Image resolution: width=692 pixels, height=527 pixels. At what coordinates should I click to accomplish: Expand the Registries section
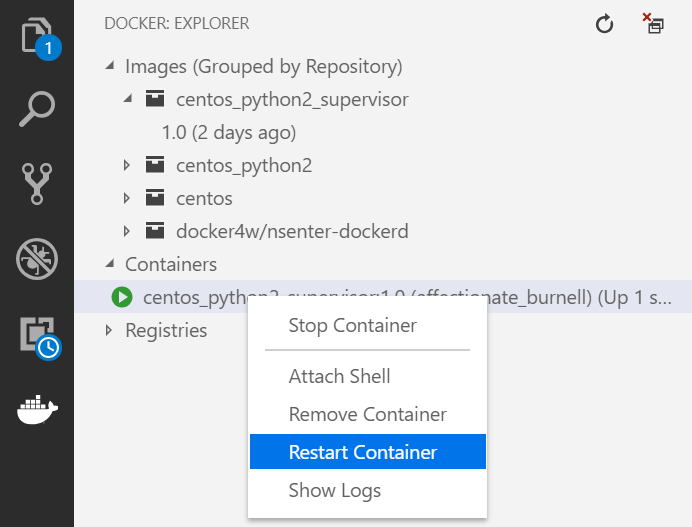tap(109, 330)
